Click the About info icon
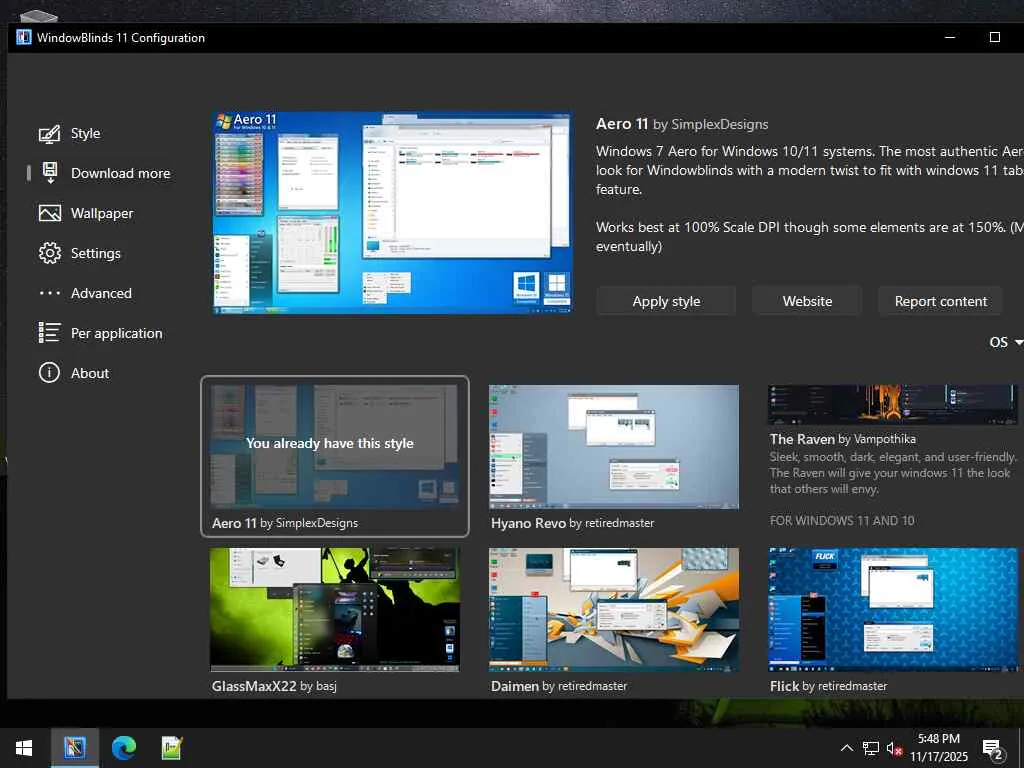The image size is (1024, 768). (50, 373)
